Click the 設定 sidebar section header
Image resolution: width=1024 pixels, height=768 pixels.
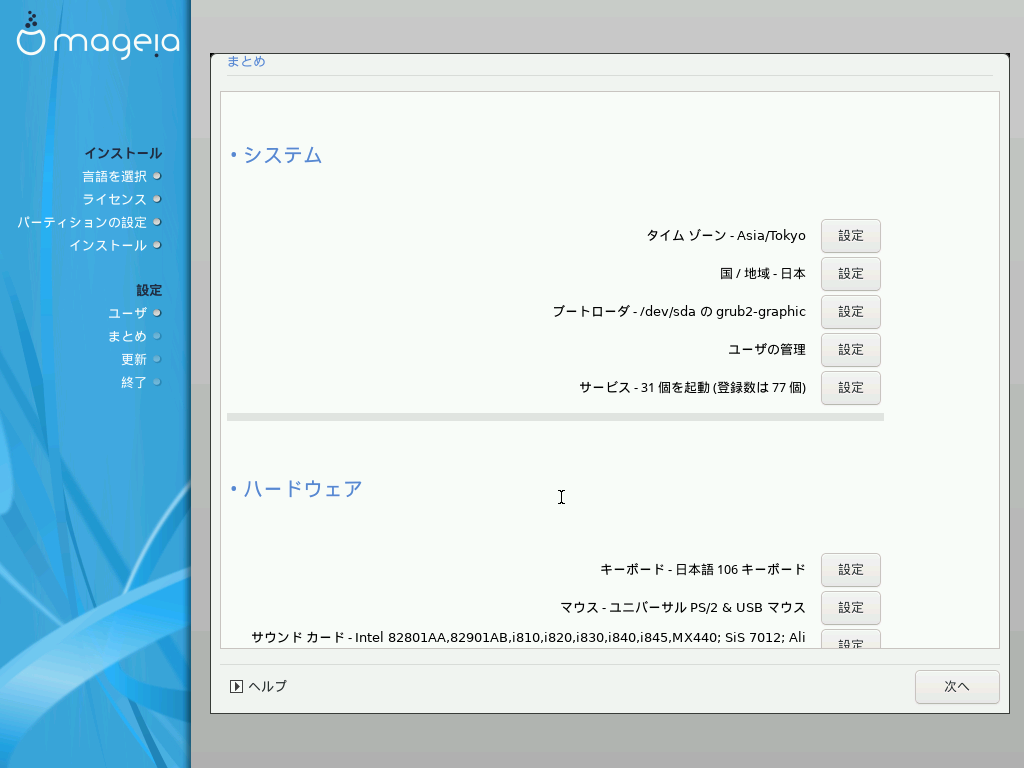point(149,290)
